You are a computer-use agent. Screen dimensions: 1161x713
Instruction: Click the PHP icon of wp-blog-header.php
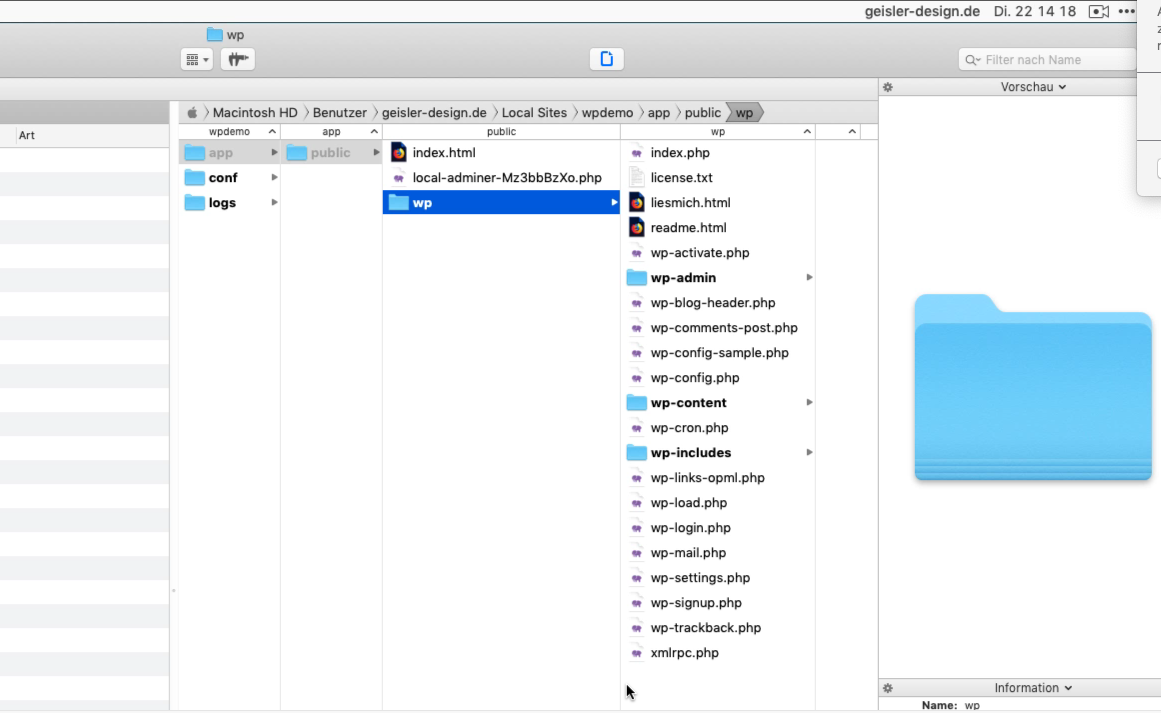(x=636, y=303)
